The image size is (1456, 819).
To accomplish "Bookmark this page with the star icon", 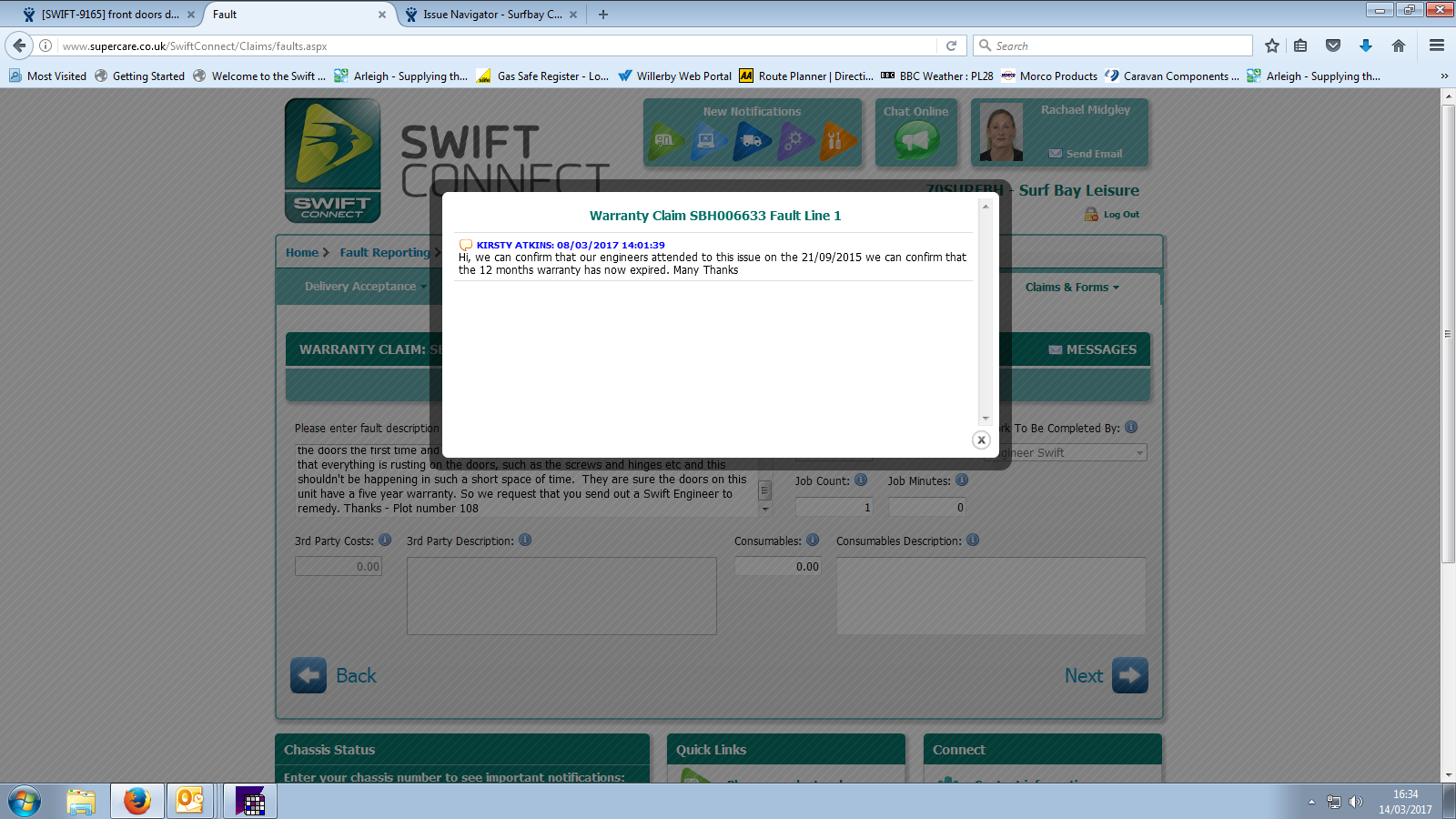I will point(1272,45).
